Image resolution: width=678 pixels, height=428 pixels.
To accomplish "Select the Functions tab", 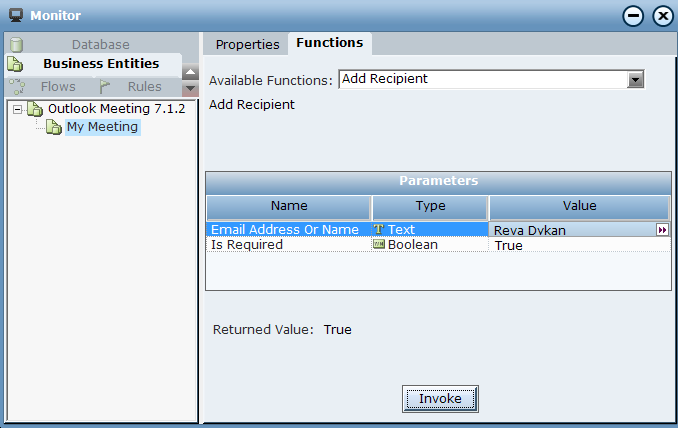I will coord(329,43).
